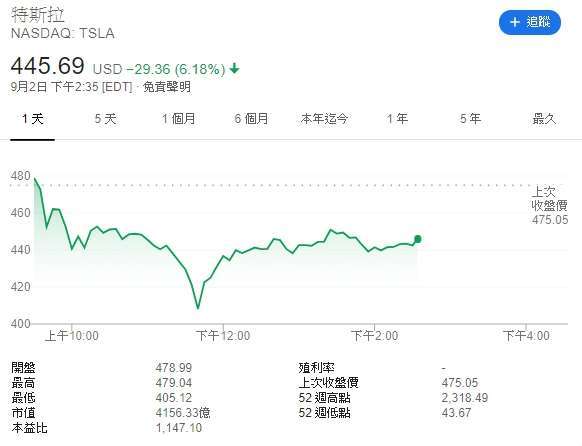
Task: Switch to the 1 年 tab
Action: pos(397,119)
